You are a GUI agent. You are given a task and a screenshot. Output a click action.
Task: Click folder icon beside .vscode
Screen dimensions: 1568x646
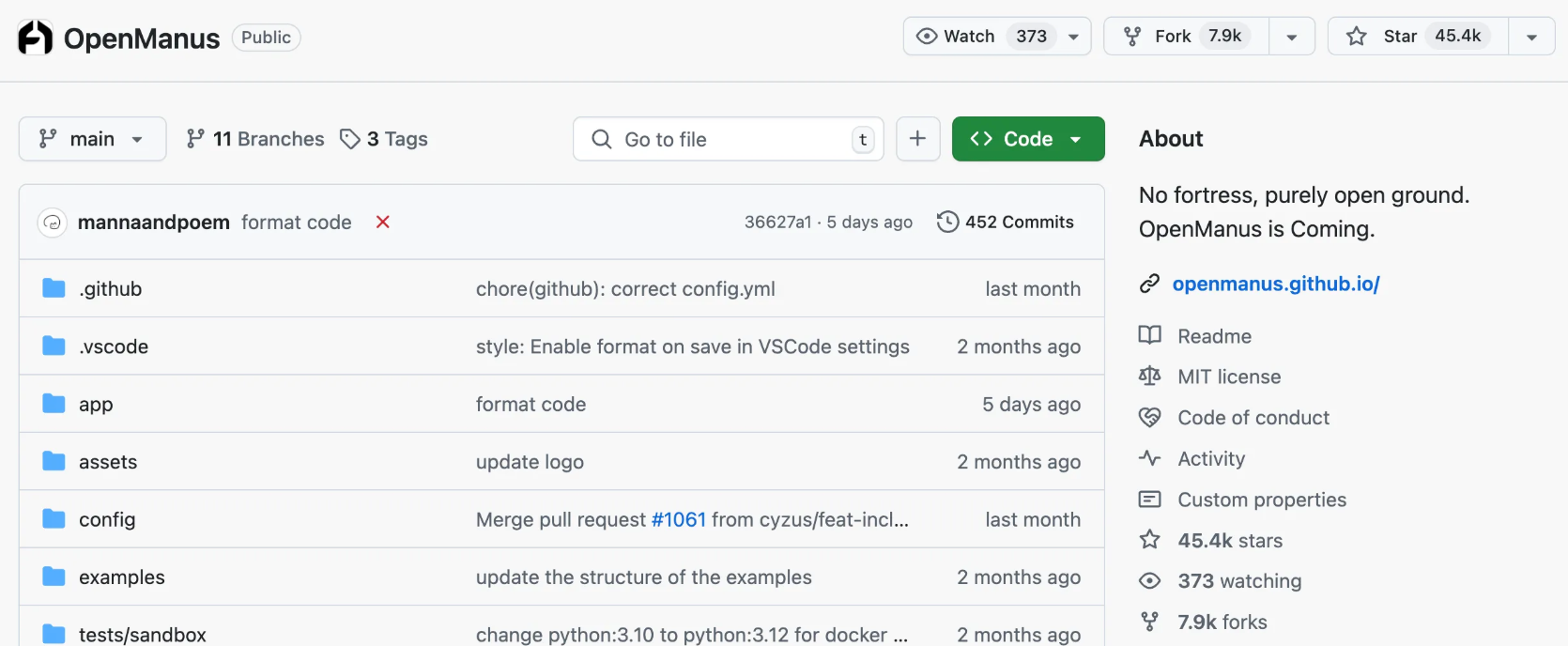click(54, 346)
